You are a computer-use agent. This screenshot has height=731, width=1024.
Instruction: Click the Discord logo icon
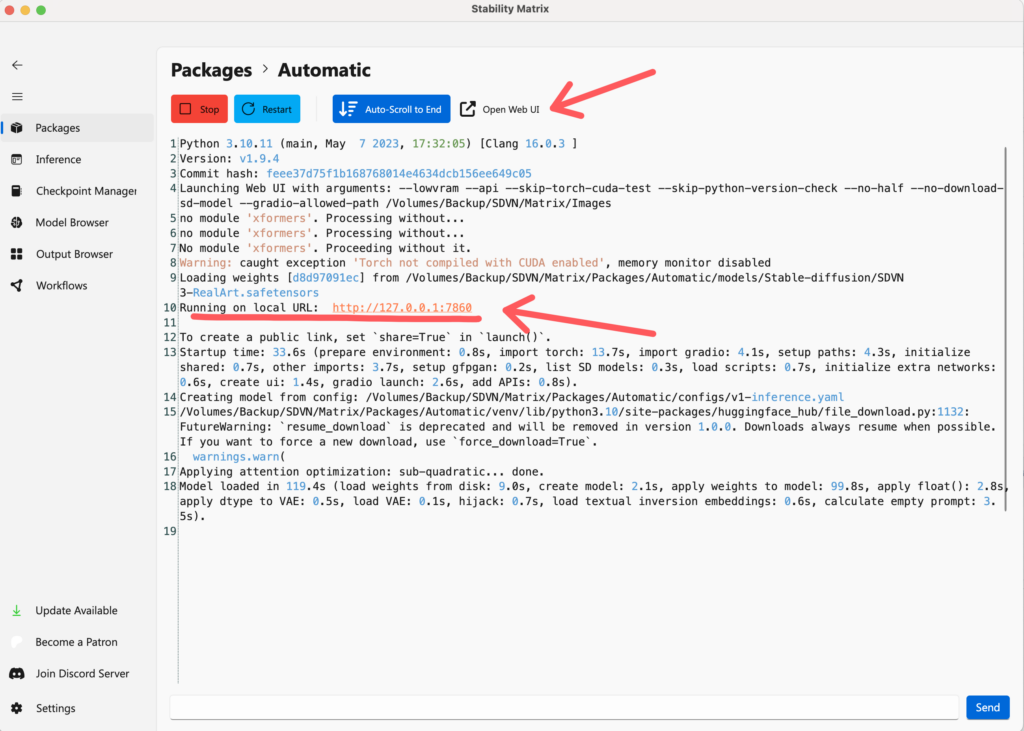tap(17, 674)
